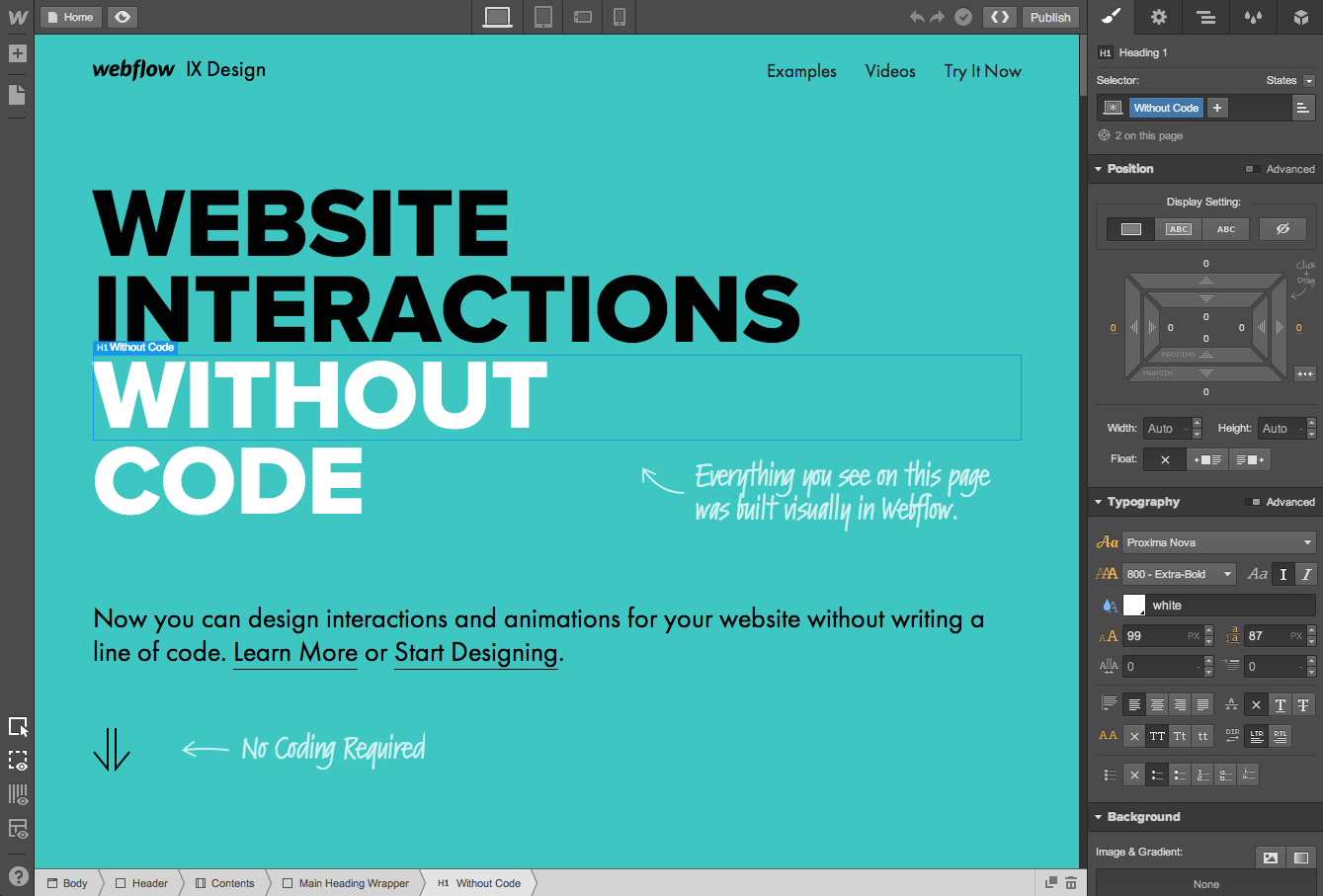Increase Height with stepper arrows
Screen dimensions: 1323x896
point(1311,423)
